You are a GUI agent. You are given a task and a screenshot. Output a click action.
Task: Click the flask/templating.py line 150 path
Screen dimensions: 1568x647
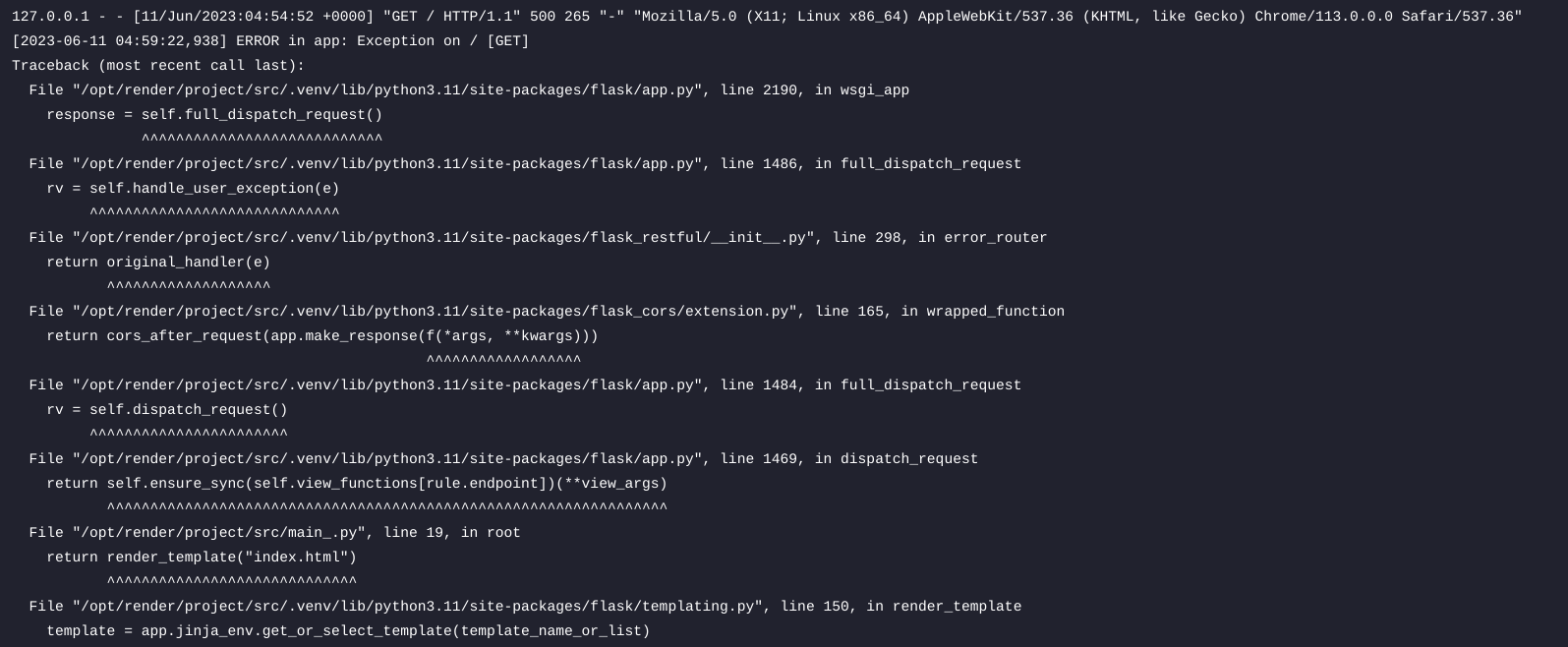tap(525, 607)
